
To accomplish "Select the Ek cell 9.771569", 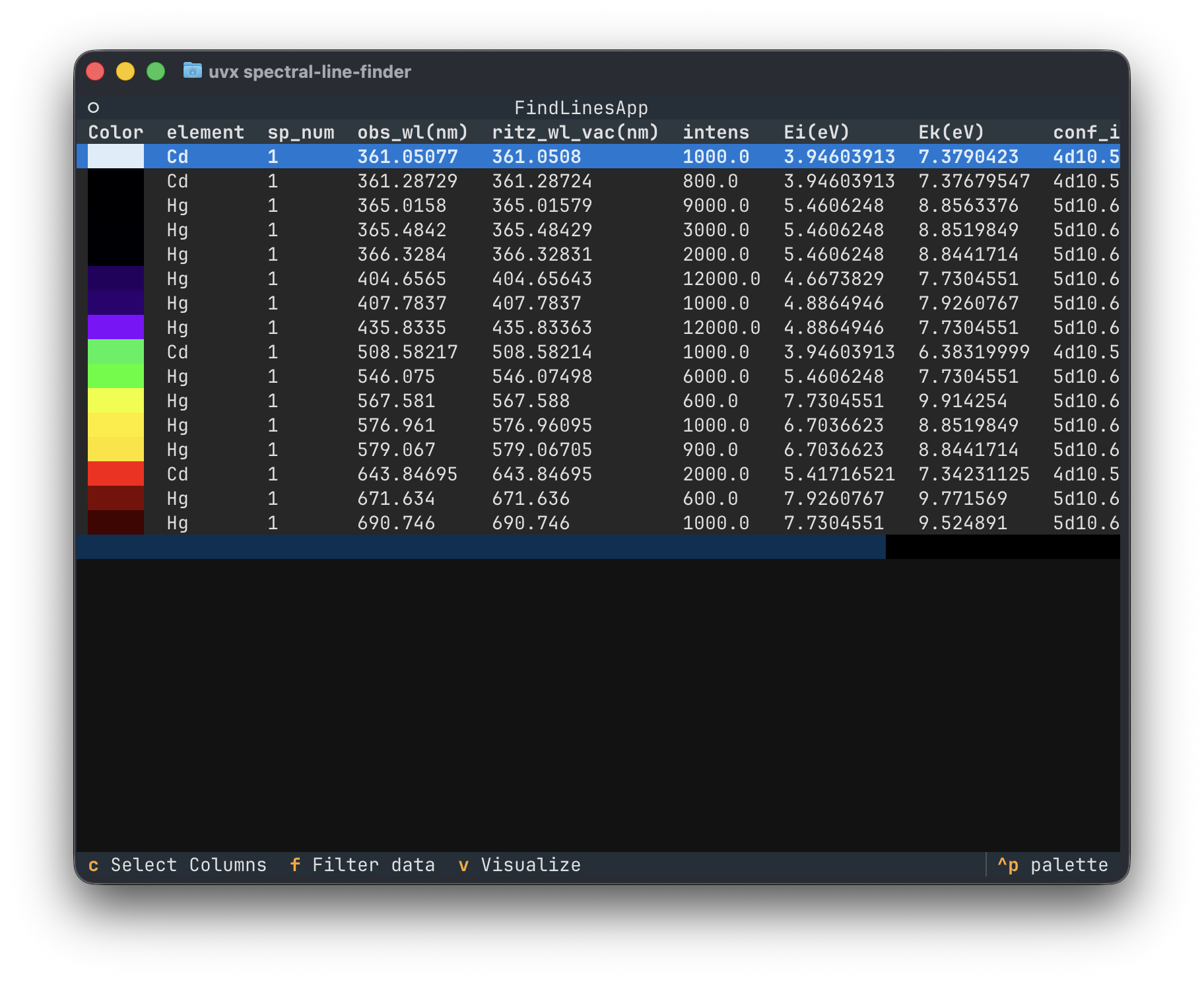I will (x=962, y=498).
